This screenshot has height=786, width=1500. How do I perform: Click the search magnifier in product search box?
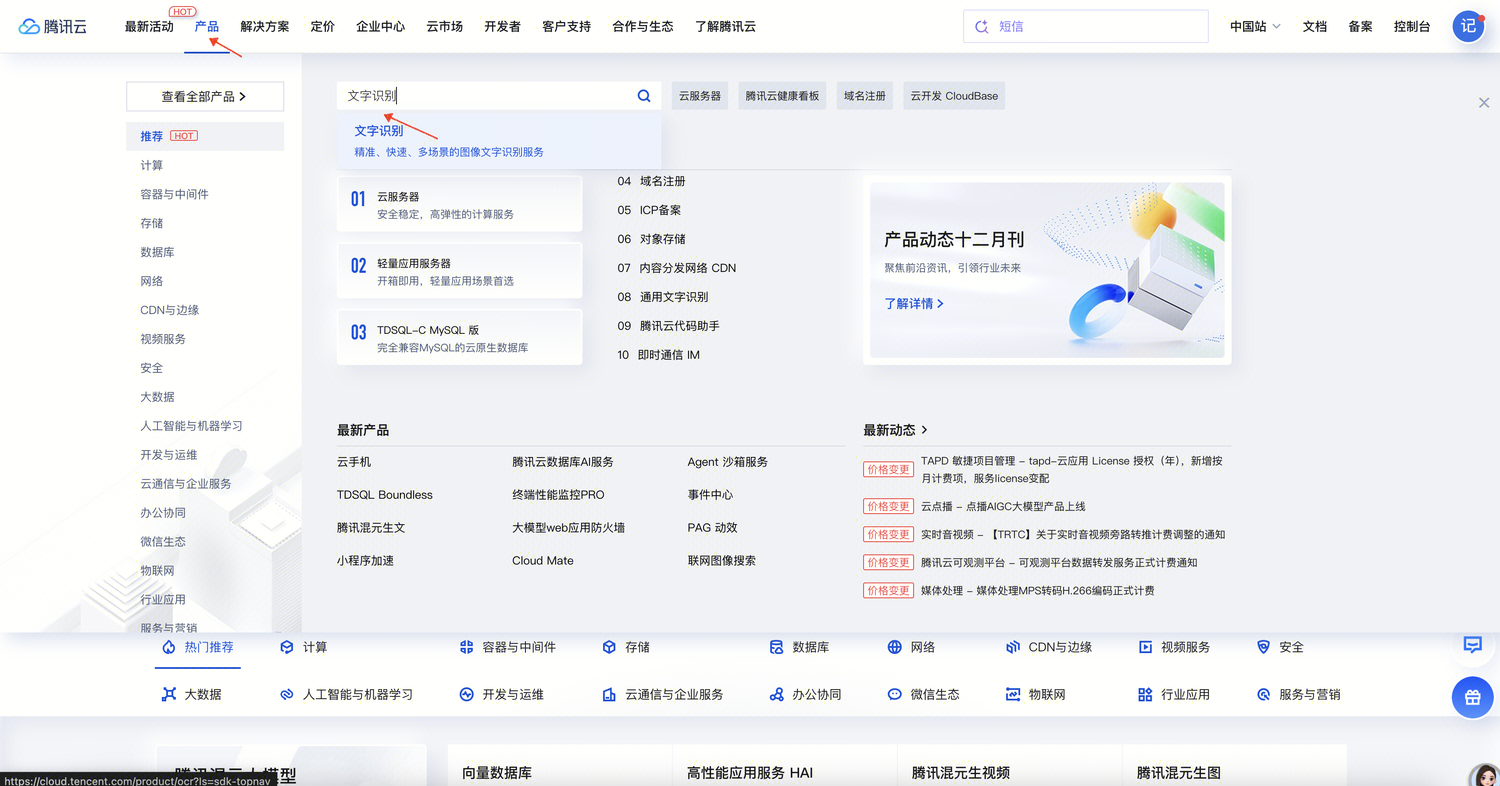643,95
